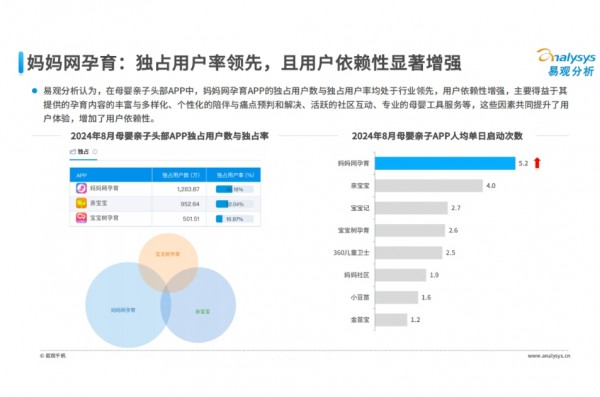The height and width of the screenshot is (397, 600).
Task: Click the 亲宝宝 label in Venn diagram
Action: click(x=202, y=311)
